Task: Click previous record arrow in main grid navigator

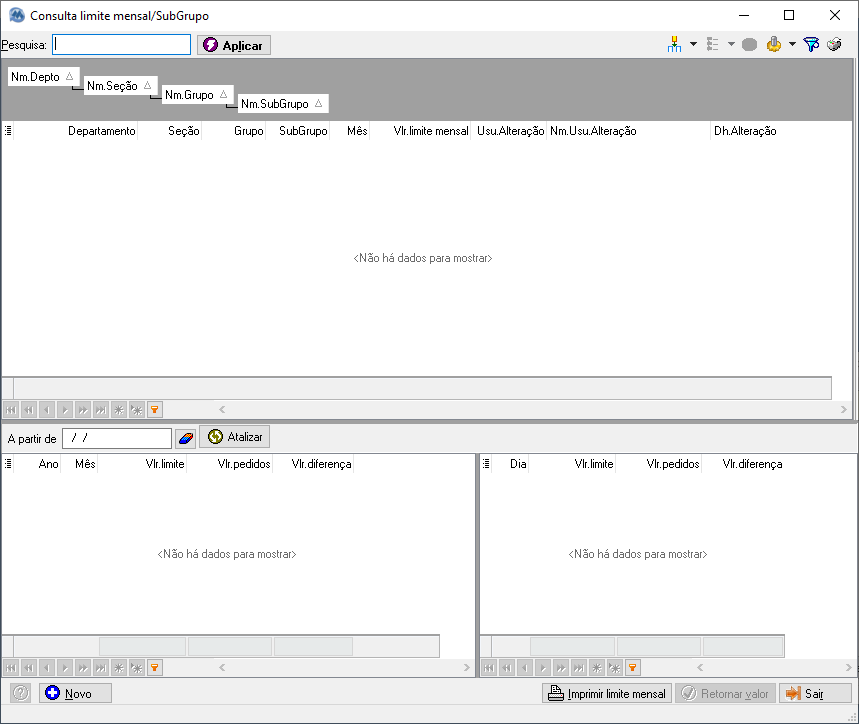Action: [47, 410]
